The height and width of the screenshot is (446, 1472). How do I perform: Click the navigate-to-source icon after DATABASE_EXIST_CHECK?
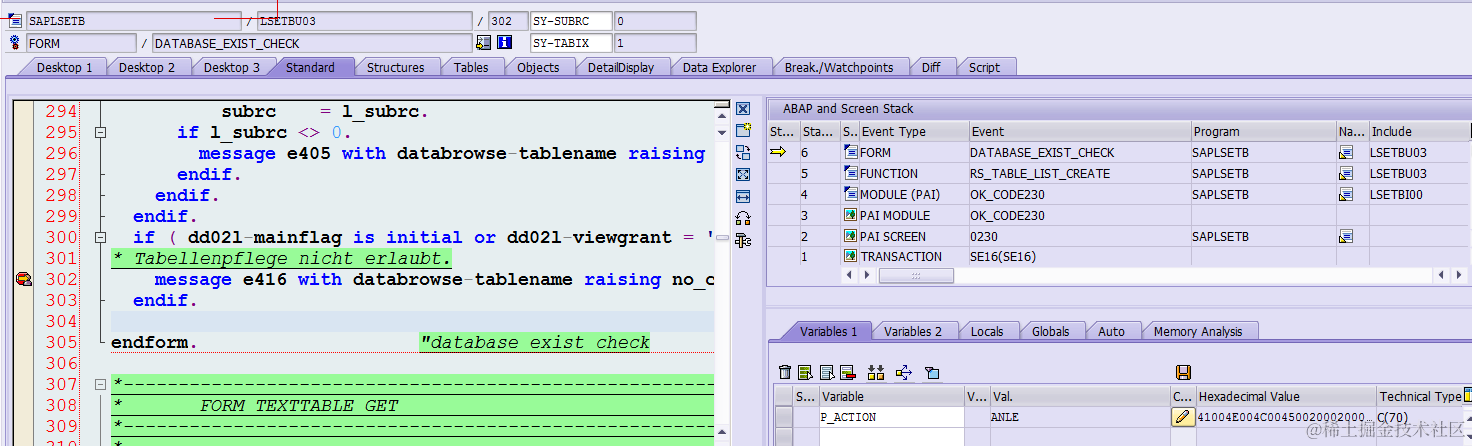(484, 42)
